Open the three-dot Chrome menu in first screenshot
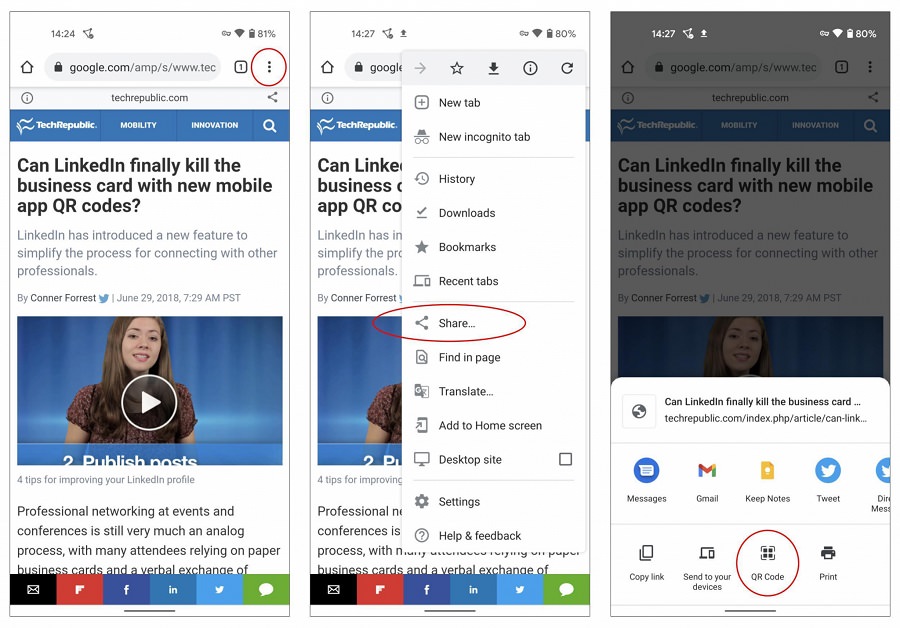Screen dimensions: 900x628 coord(269,67)
